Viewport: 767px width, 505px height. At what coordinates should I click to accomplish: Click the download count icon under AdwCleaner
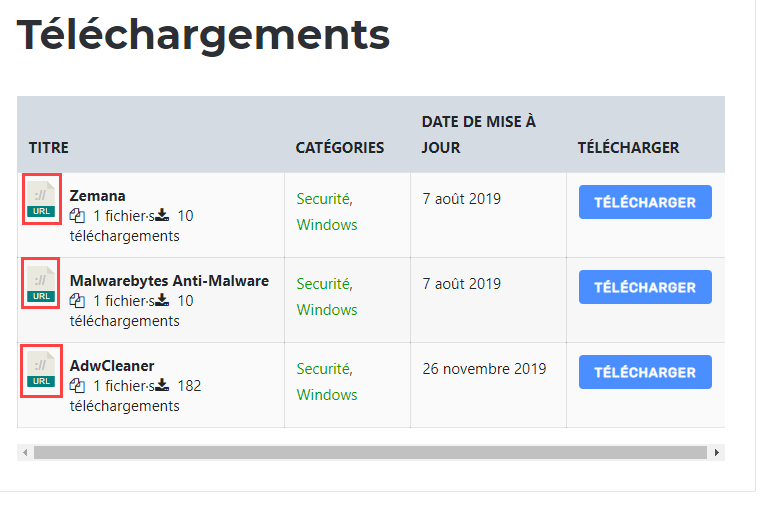[x=162, y=386]
